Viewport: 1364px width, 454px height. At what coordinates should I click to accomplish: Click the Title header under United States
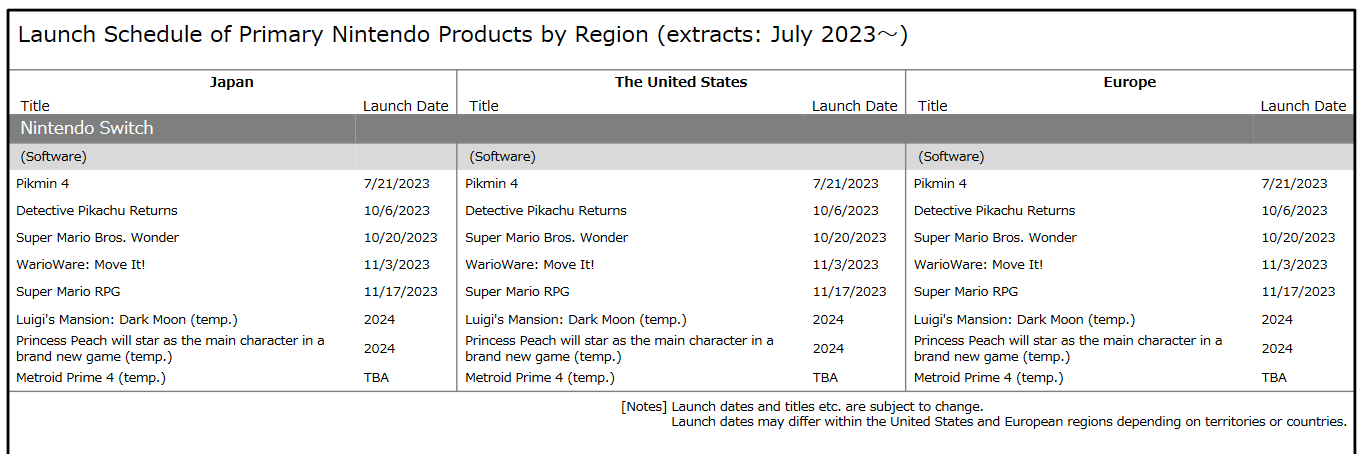[x=484, y=105]
